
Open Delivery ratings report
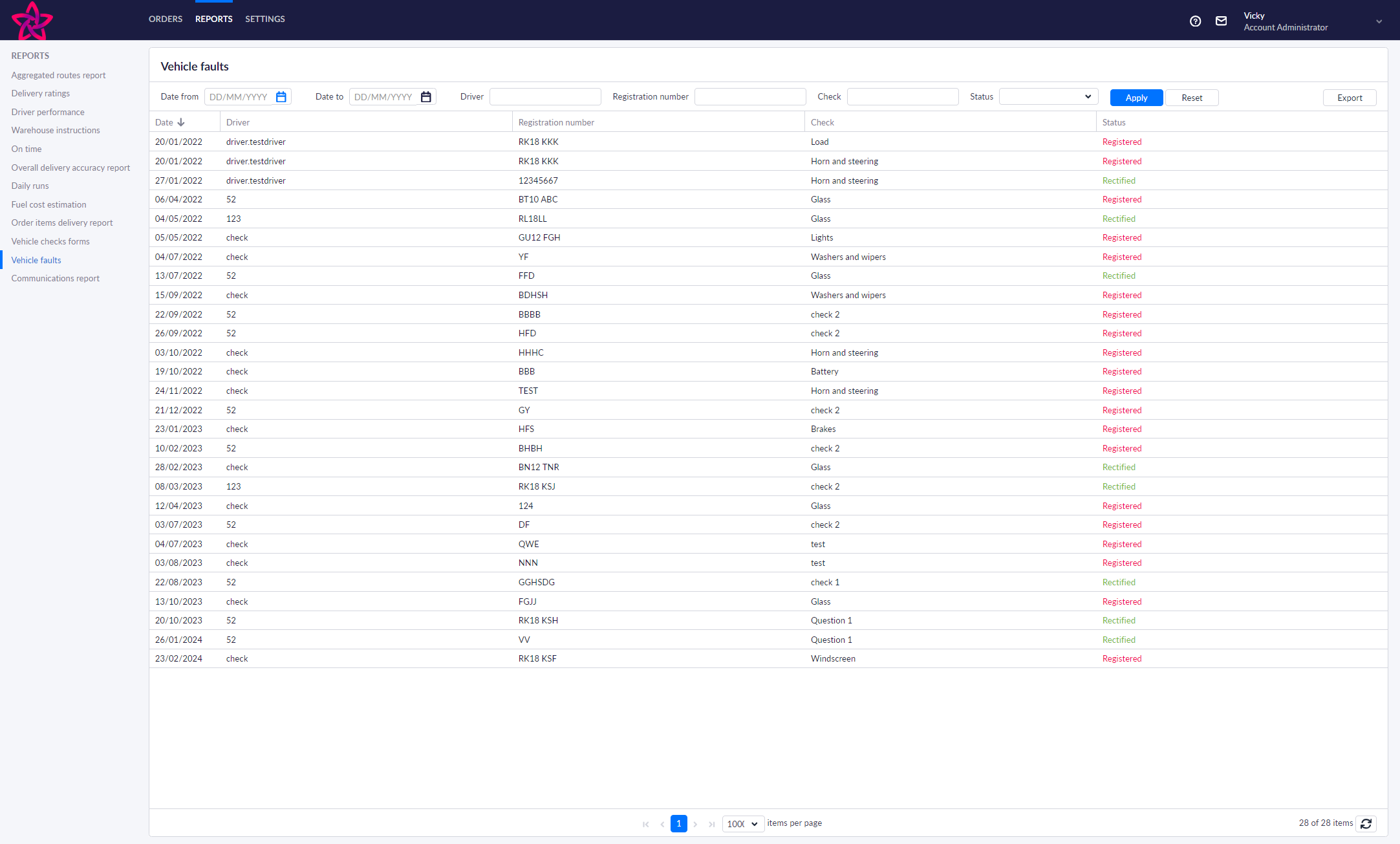(x=40, y=94)
